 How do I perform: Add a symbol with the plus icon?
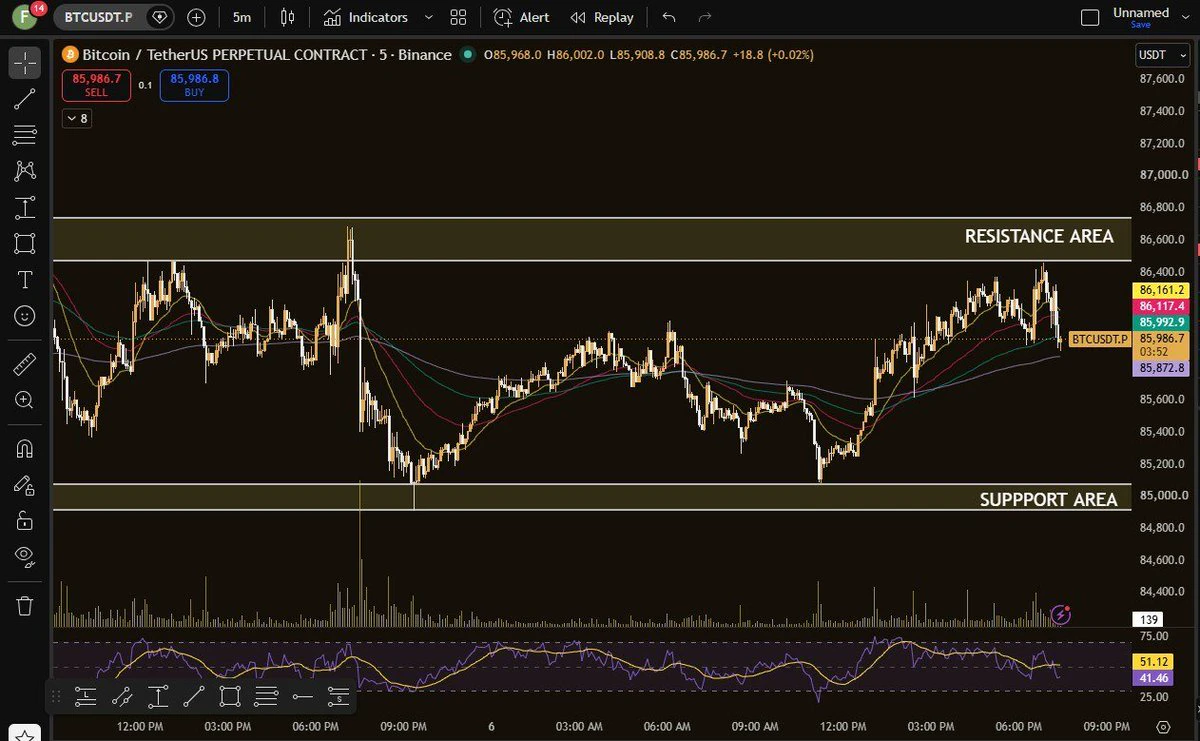pos(197,17)
